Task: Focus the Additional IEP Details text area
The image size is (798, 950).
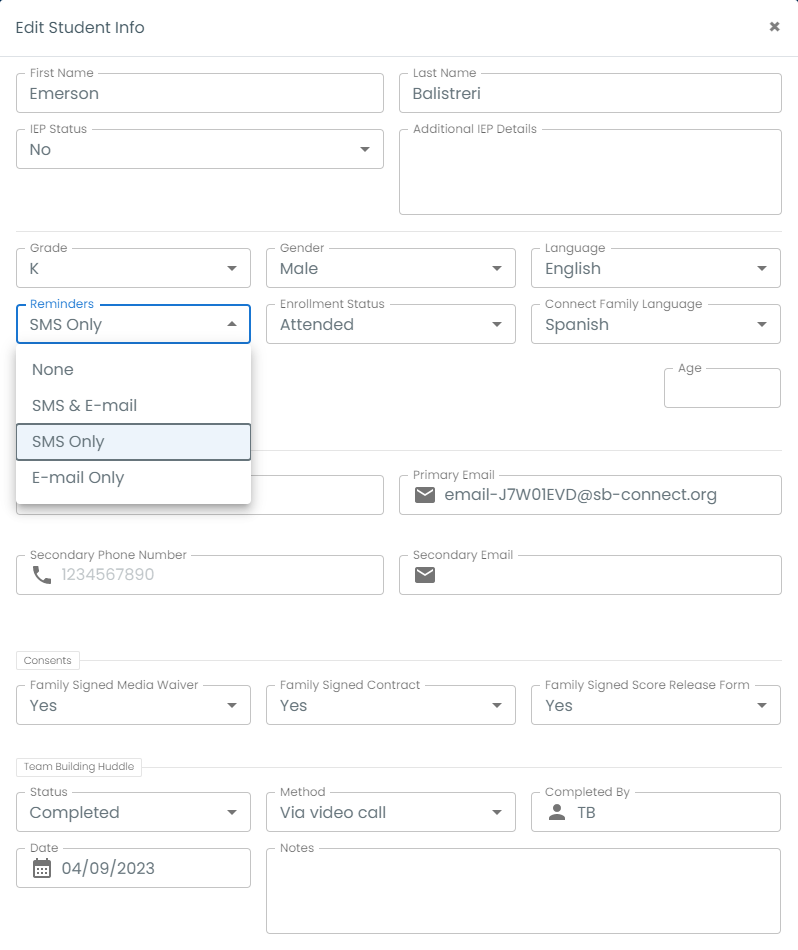Action: click(x=590, y=175)
